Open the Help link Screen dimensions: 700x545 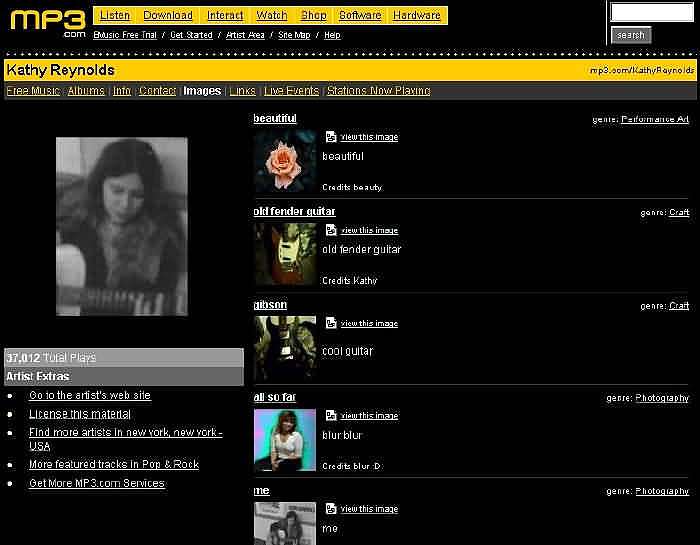click(x=332, y=35)
